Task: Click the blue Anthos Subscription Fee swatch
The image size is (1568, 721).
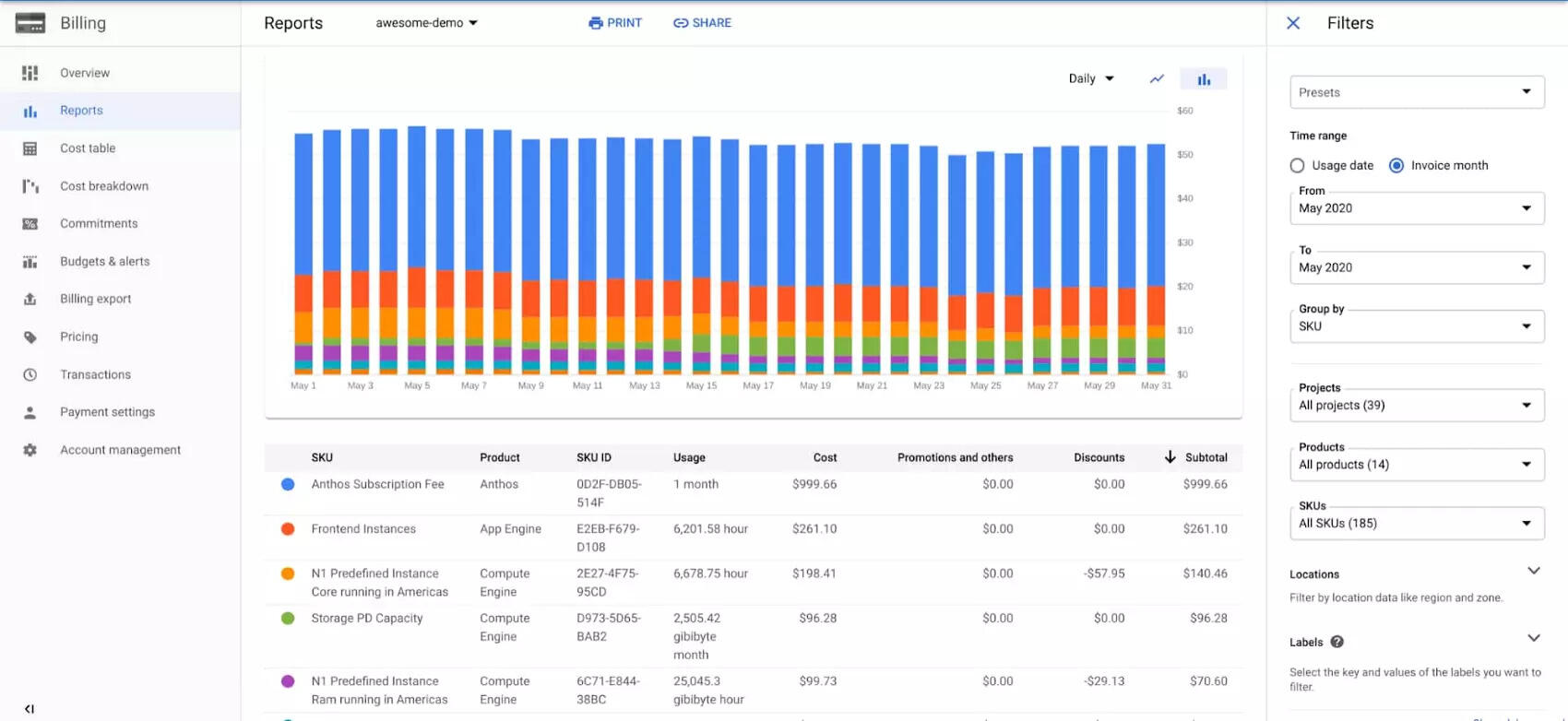Action: [x=288, y=484]
